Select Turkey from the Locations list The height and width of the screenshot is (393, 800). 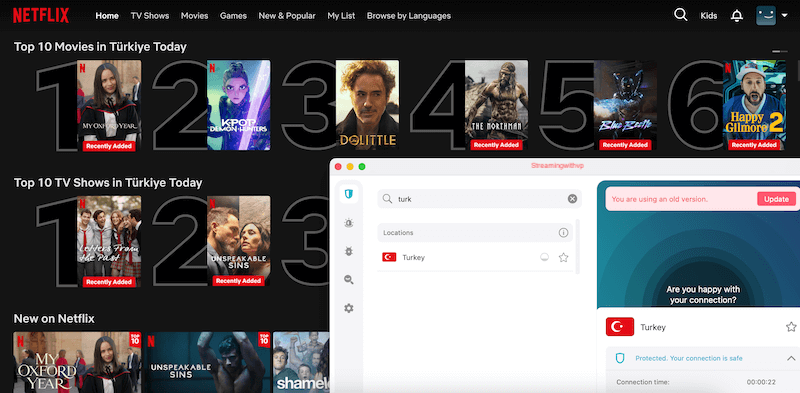476,257
